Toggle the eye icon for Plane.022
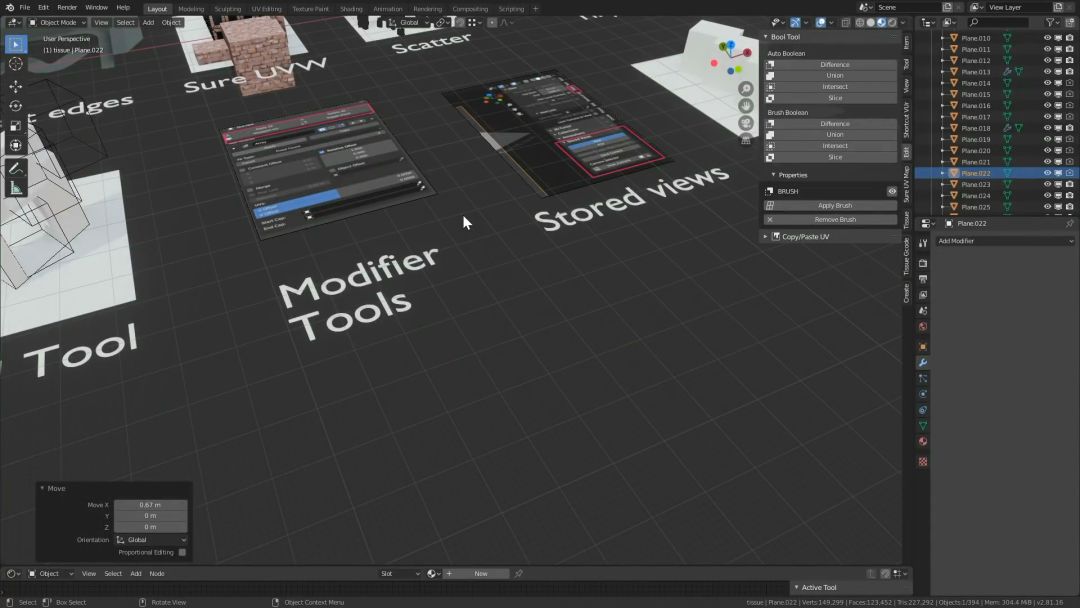 pos(1048,173)
